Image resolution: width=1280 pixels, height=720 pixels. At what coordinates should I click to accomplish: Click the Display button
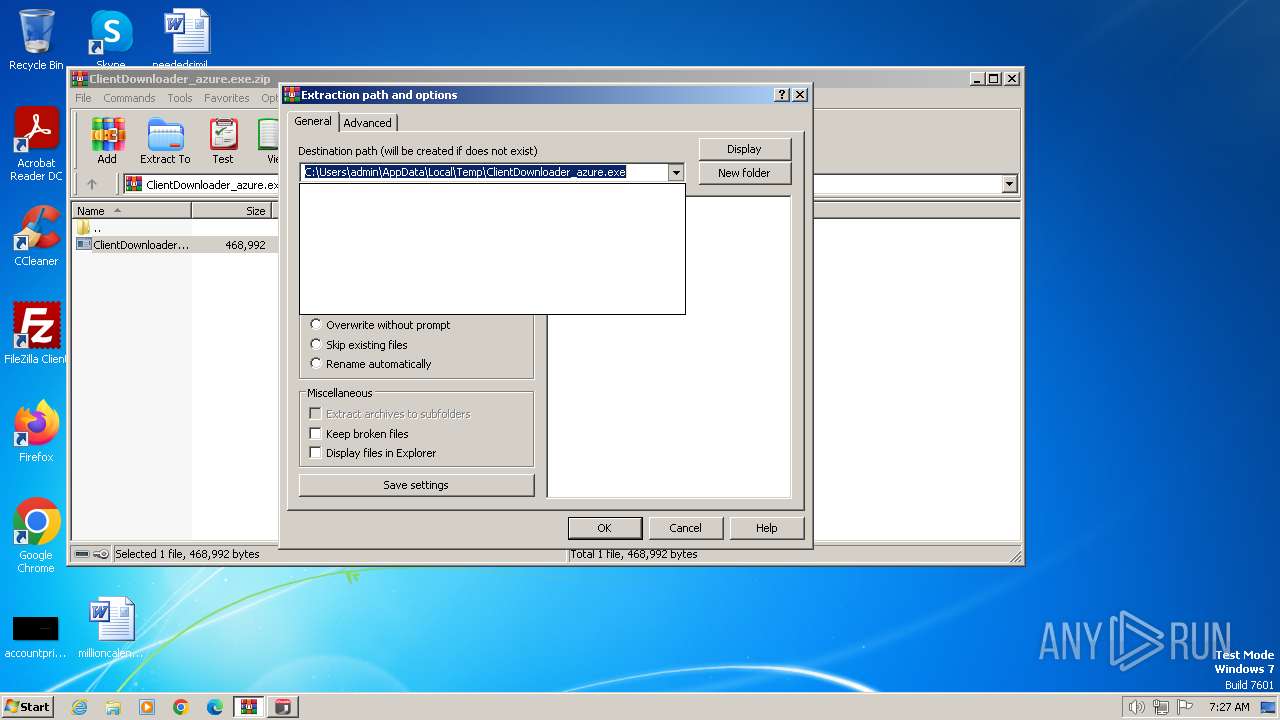[x=744, y=149]
